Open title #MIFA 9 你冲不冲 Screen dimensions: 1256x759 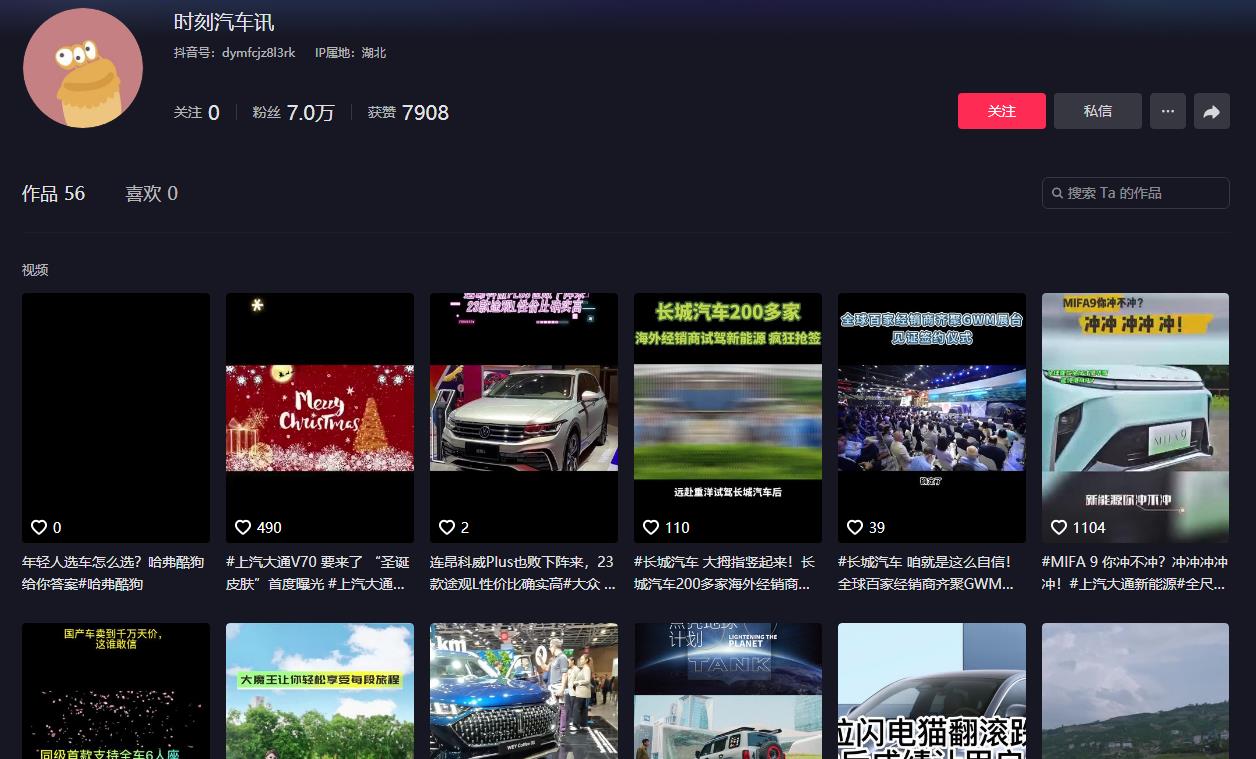tap(1135, 573)
